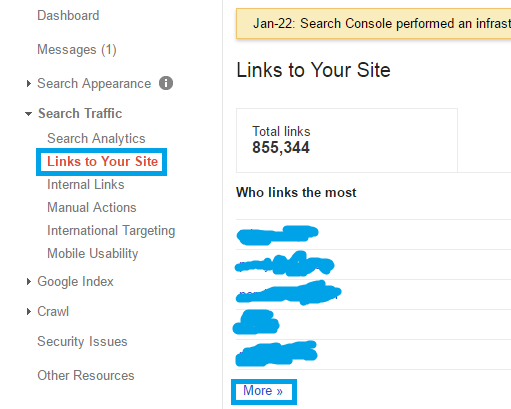511x409 pixels.
Task: Open Mobile Usability report
Action: (x=93, y=254)
